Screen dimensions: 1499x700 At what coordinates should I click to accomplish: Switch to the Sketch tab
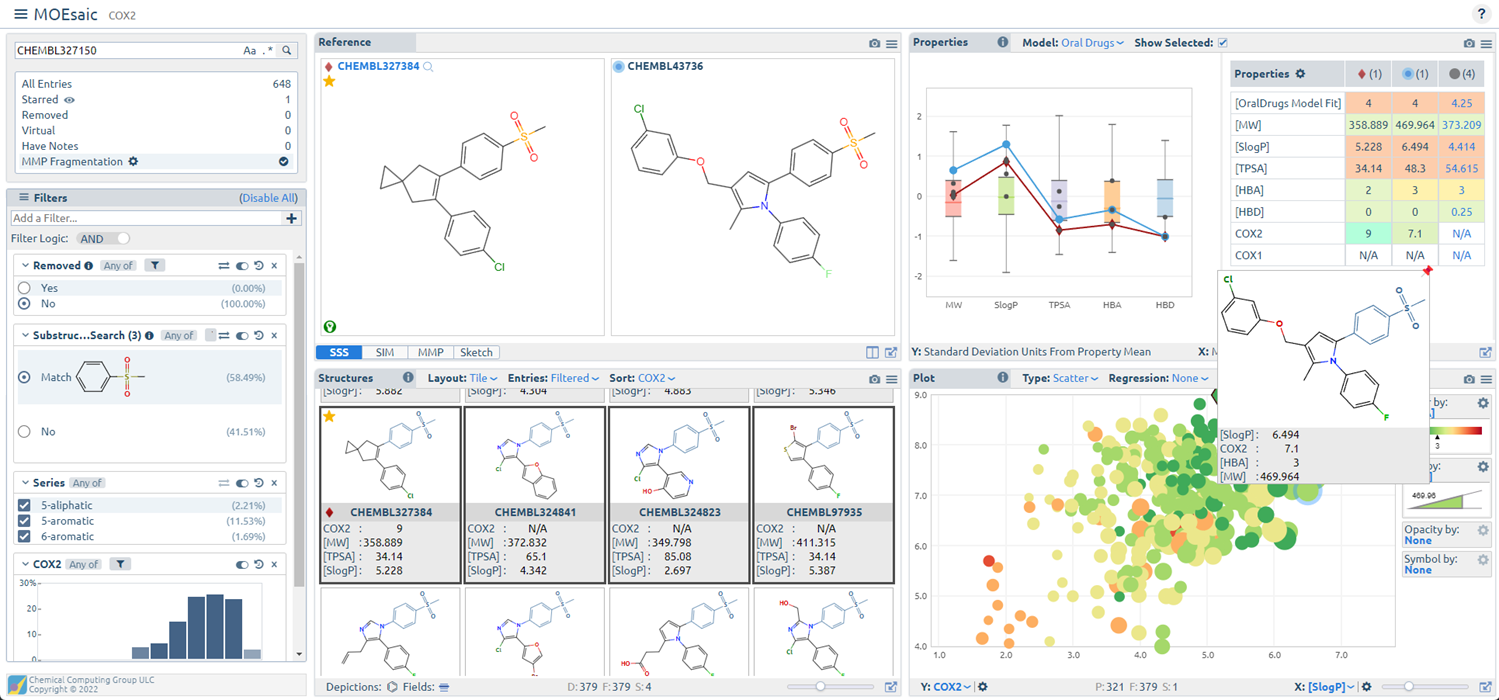point(476,352)
